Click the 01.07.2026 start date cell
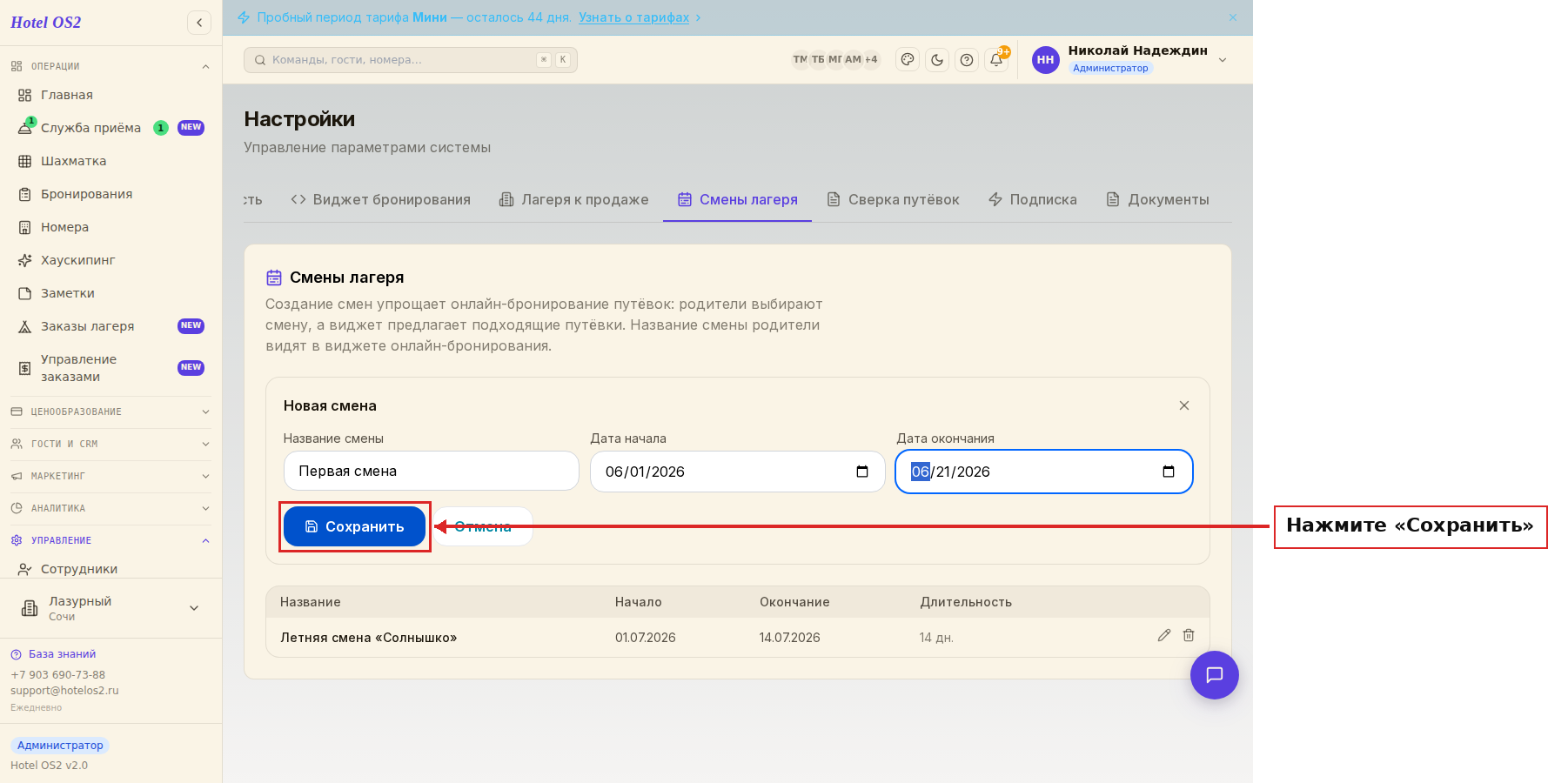The width and height of the screenshot is (1568, 783). (646, 638)
